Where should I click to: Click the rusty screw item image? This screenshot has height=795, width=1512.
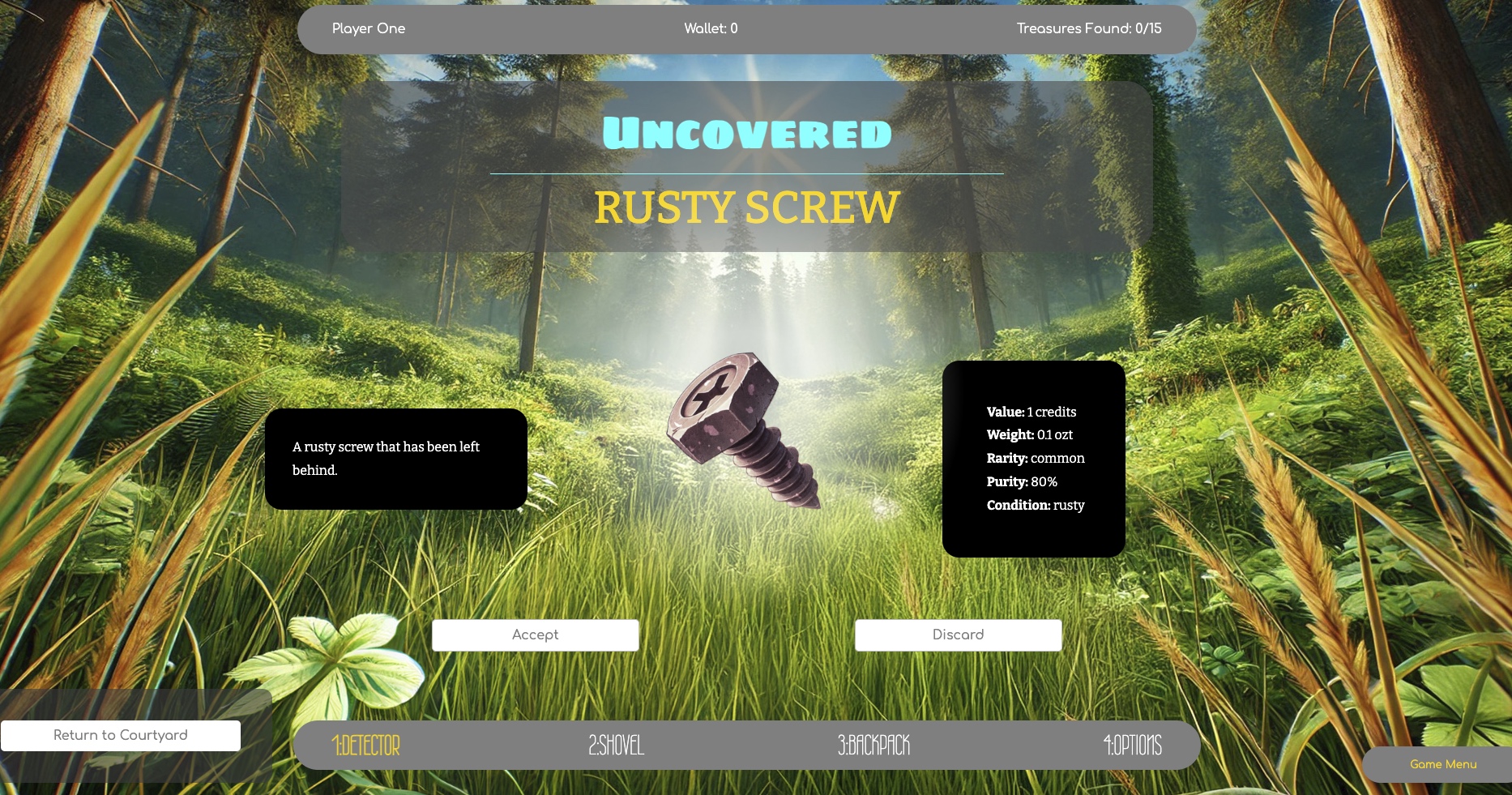tap(745, 430)
